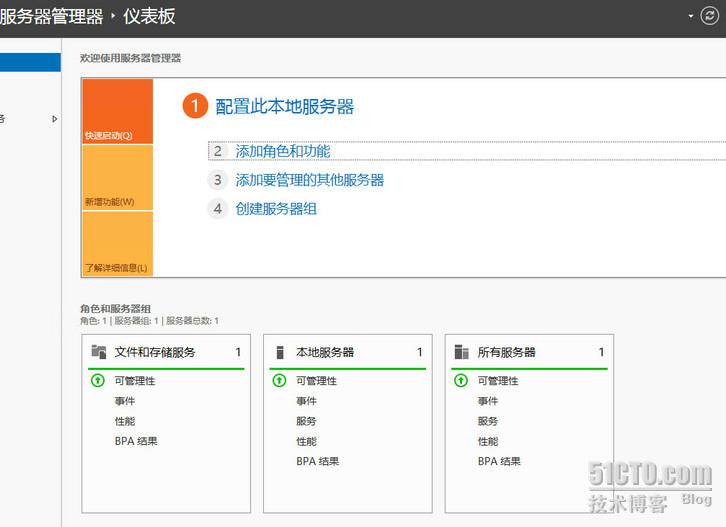Click green 可管理性 status icon in 所有服务器 tile
This screenshot has width=726, height=527.
click(x=461, y=381)
